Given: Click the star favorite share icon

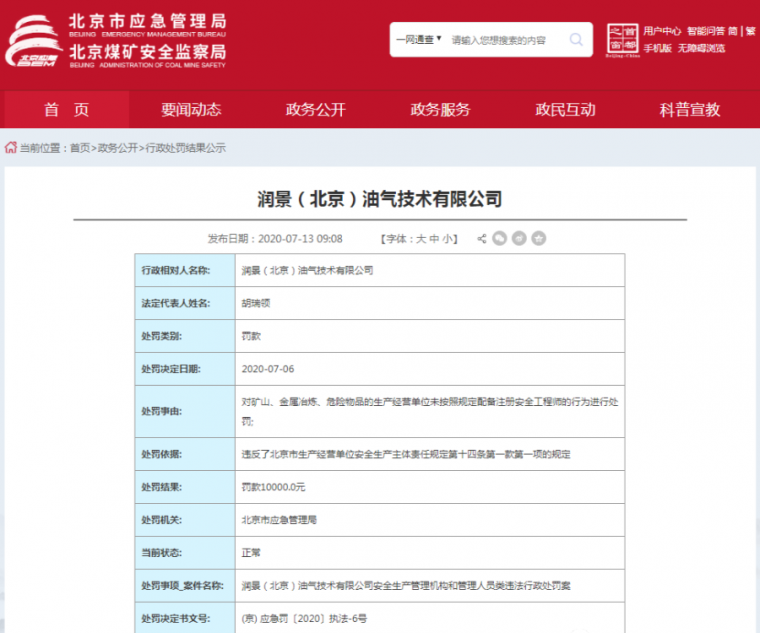Looking at the screenshot, I should click(x=538, y=239).
